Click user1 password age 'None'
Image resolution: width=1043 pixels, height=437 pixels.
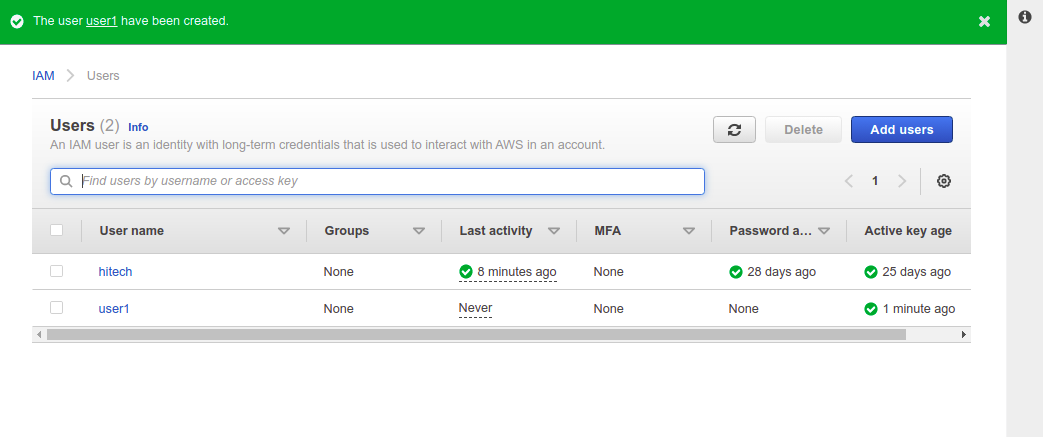(744, 309)
